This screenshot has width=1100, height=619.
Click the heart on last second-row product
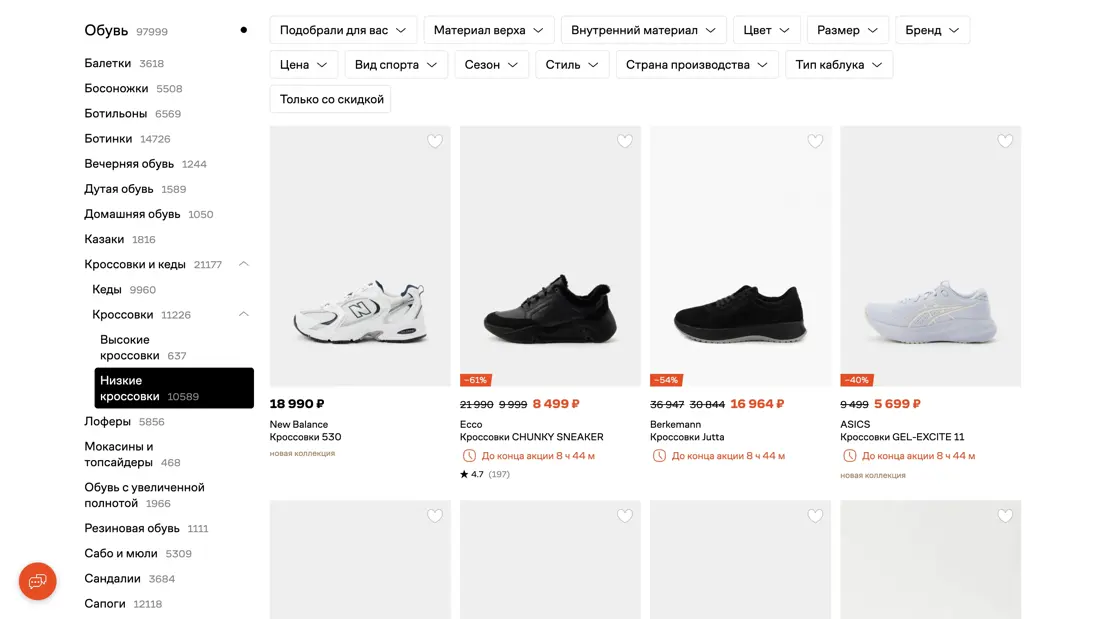click(x=1005, y=516)
